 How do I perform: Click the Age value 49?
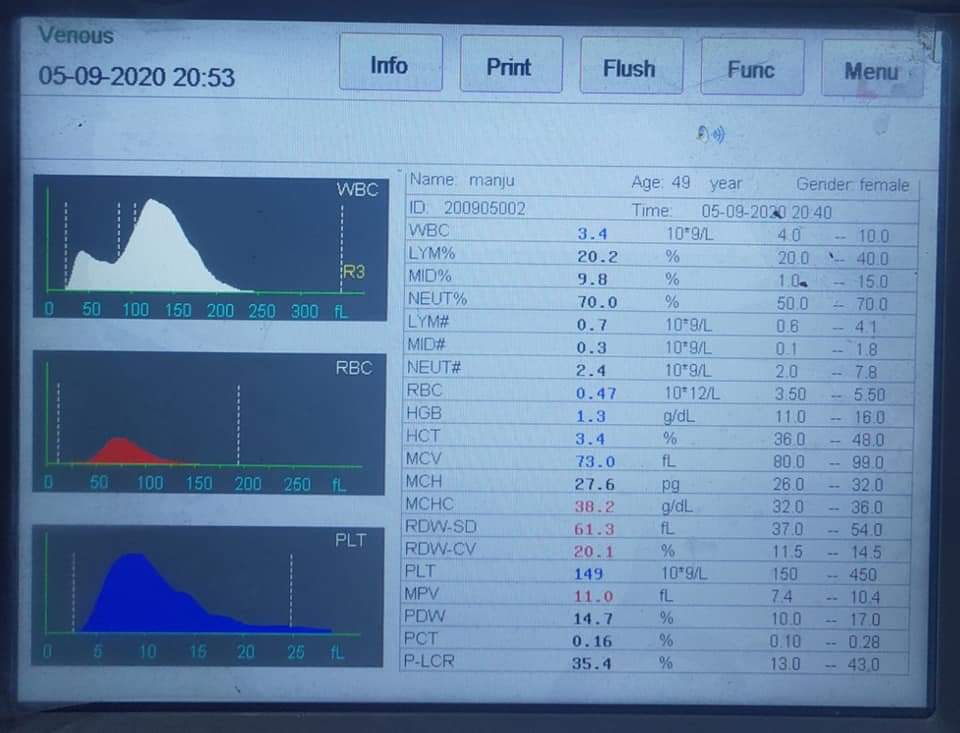tap(681, 182)
